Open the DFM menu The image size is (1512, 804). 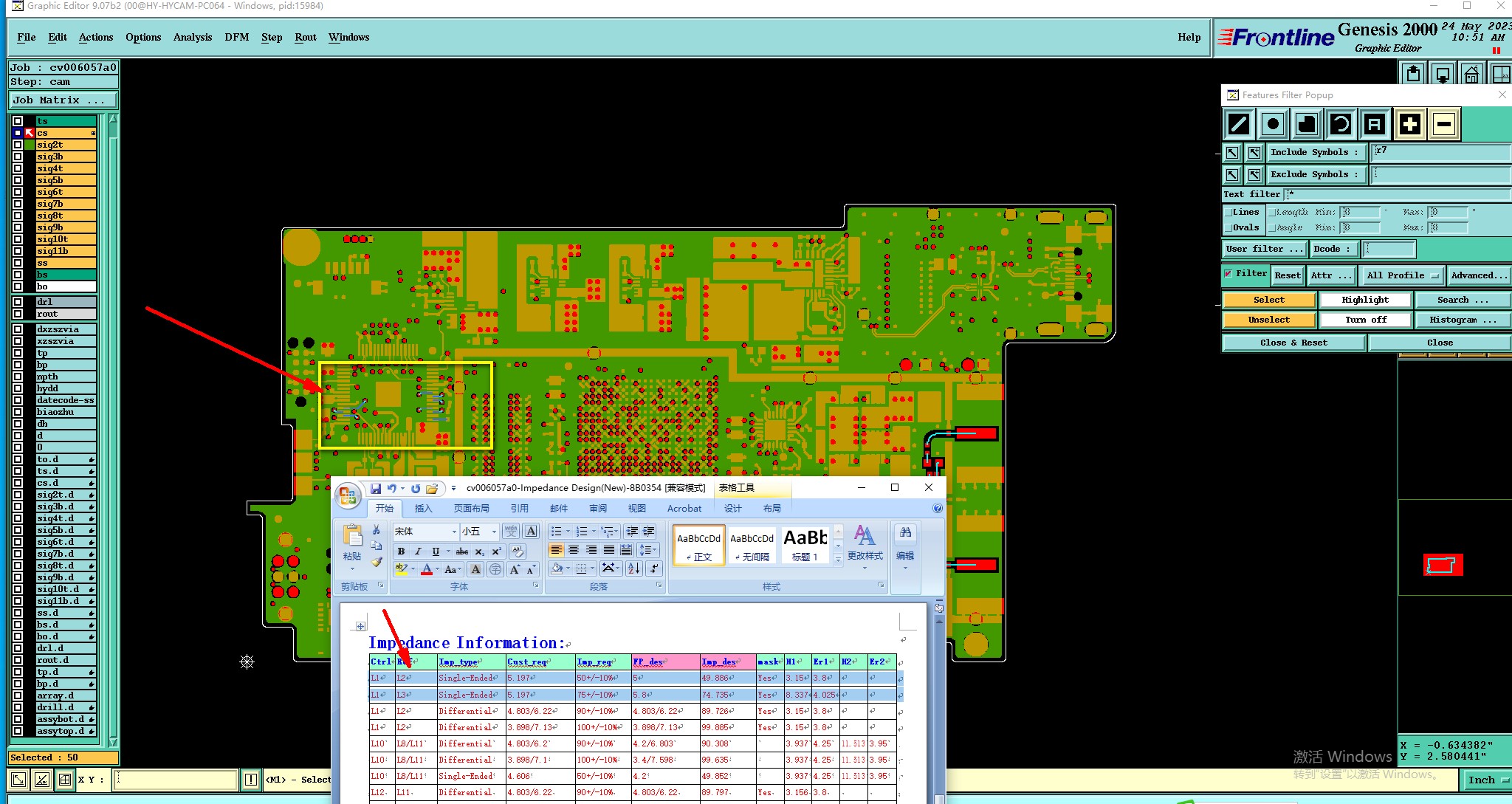(236, 37)
